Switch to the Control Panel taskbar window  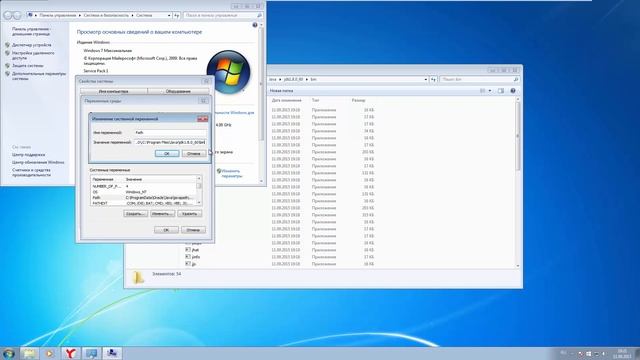[x=91, y=353]
